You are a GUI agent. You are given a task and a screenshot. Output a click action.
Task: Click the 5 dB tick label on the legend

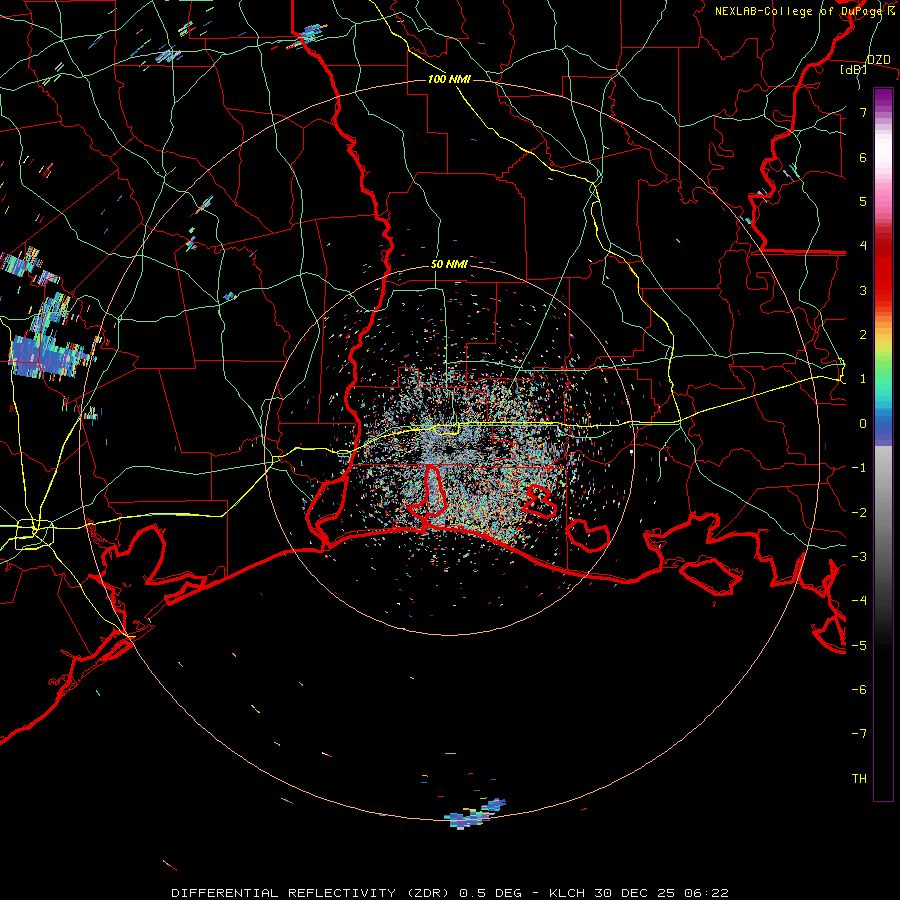[863, 201]
